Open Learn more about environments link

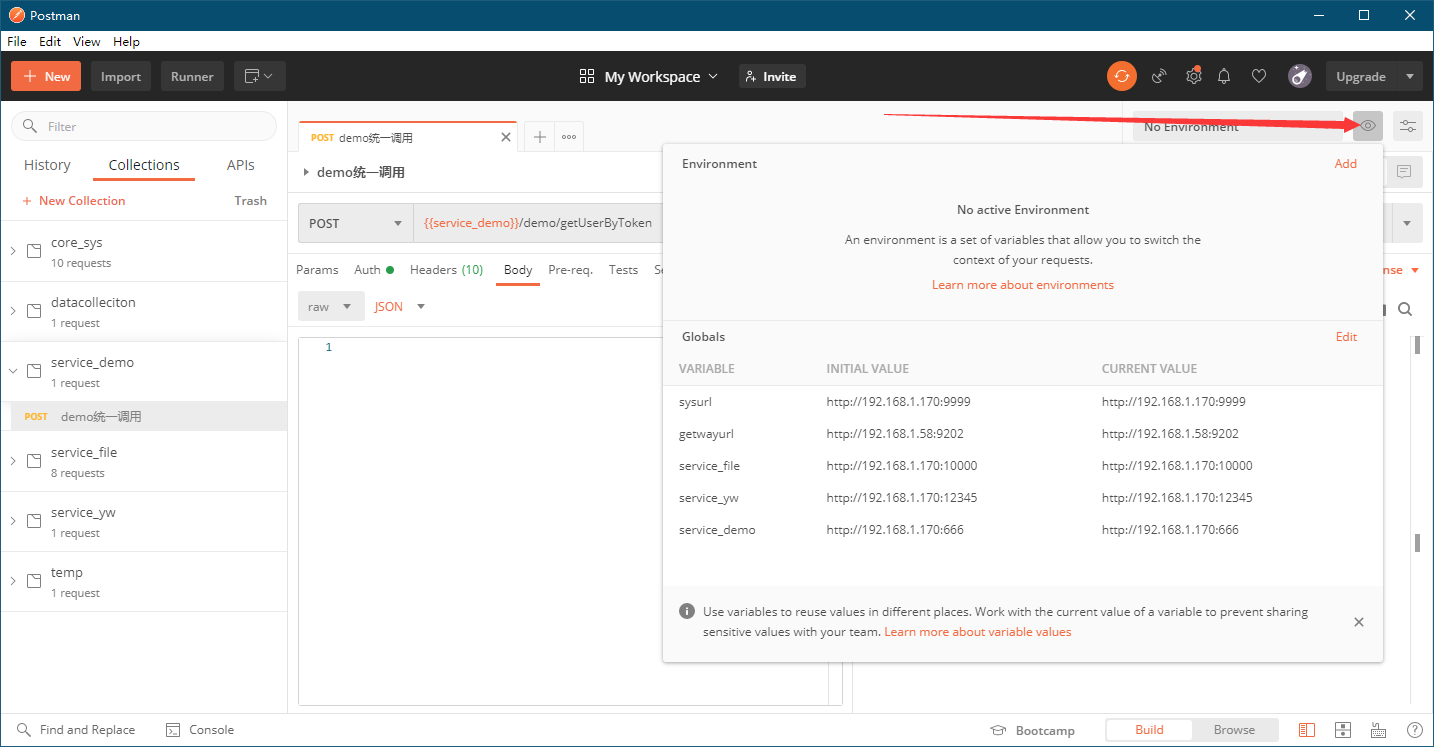1022,284
